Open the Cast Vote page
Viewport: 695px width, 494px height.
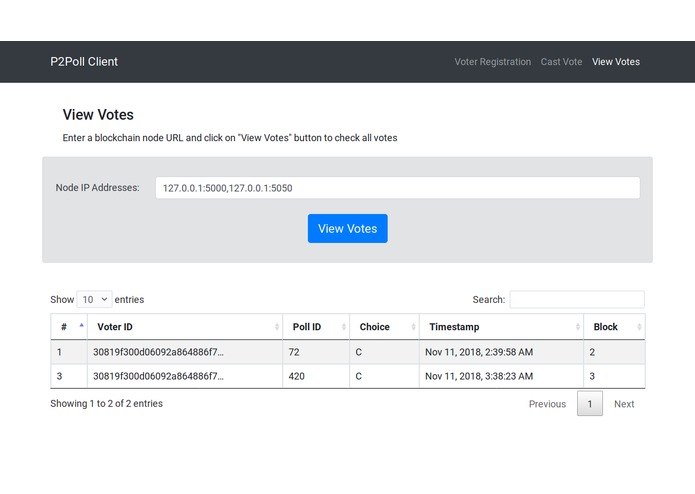coord(561,62)
